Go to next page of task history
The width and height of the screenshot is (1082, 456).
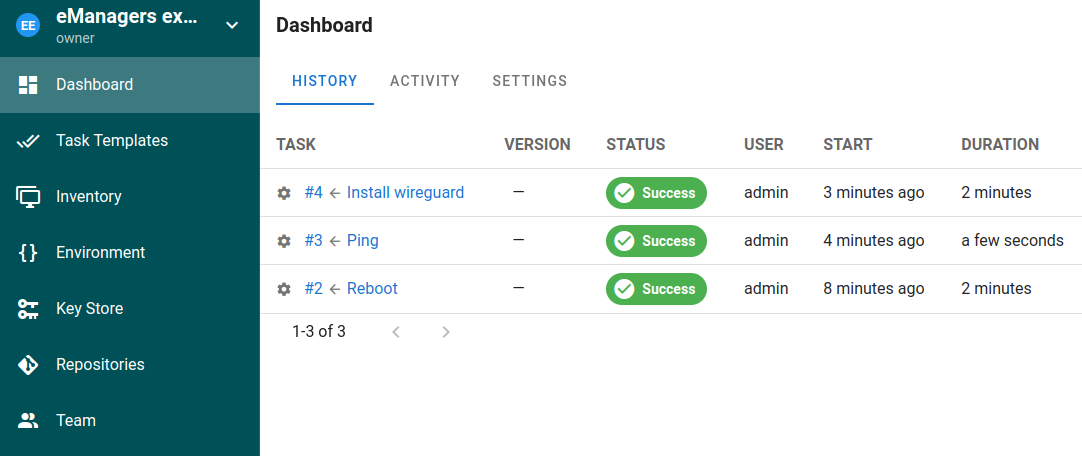(x=446, y=332)
